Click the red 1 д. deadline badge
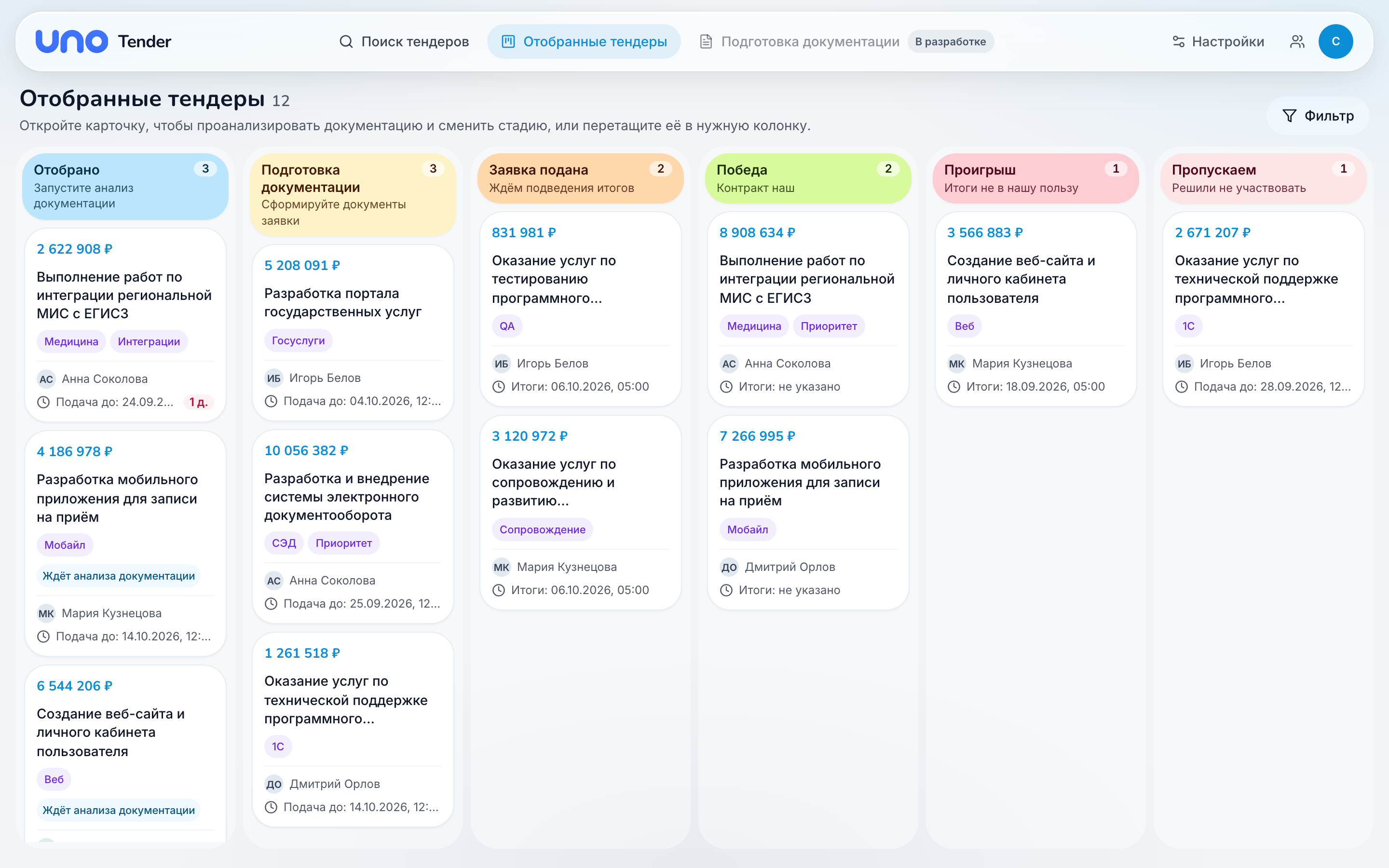The height and width of the screenshot is (868, 1389). click(199, 403)
